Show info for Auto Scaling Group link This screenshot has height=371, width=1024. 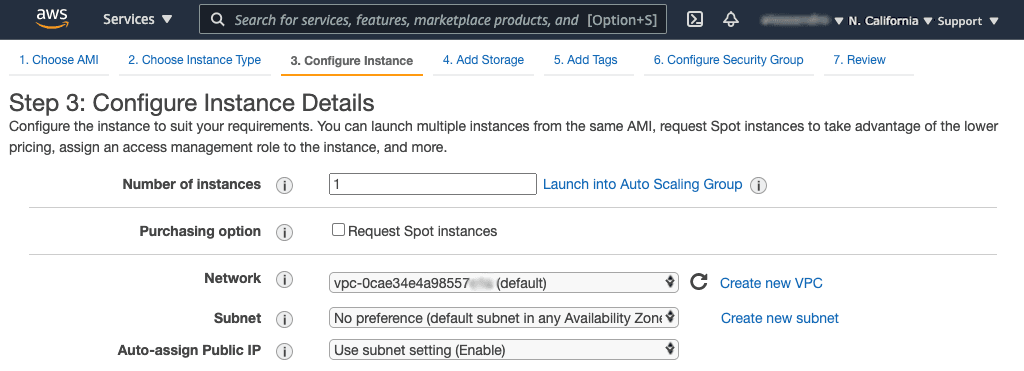[758, 186]
